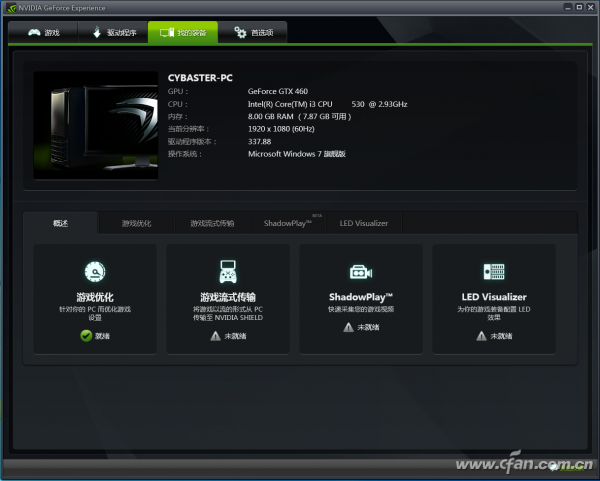This screenshot has width=600, height=481.
Task: Open the 首选项 (Preferences) tab
Action: click(253, 33)
